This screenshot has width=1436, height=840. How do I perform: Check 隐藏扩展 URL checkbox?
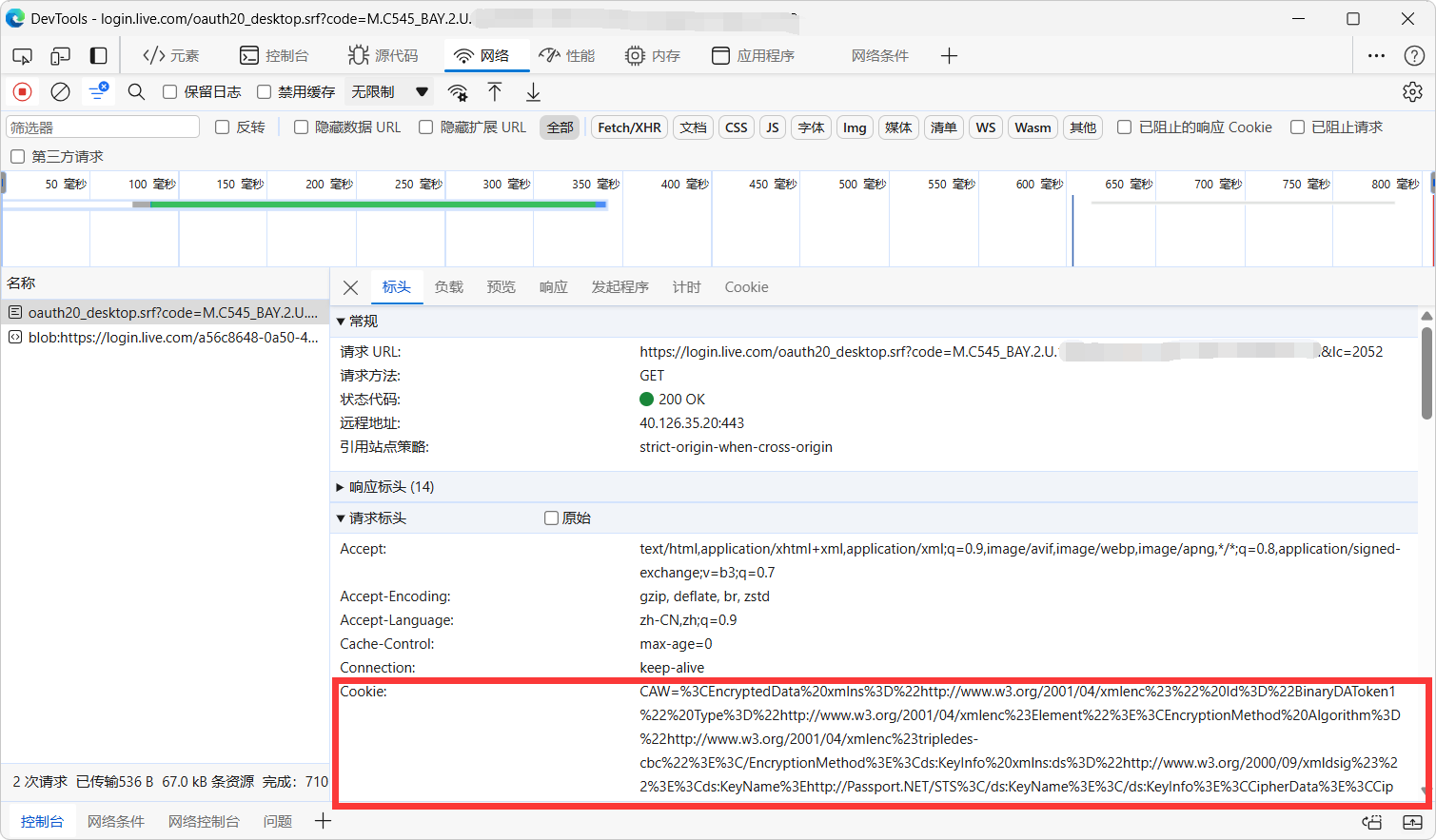click(425, 127)
